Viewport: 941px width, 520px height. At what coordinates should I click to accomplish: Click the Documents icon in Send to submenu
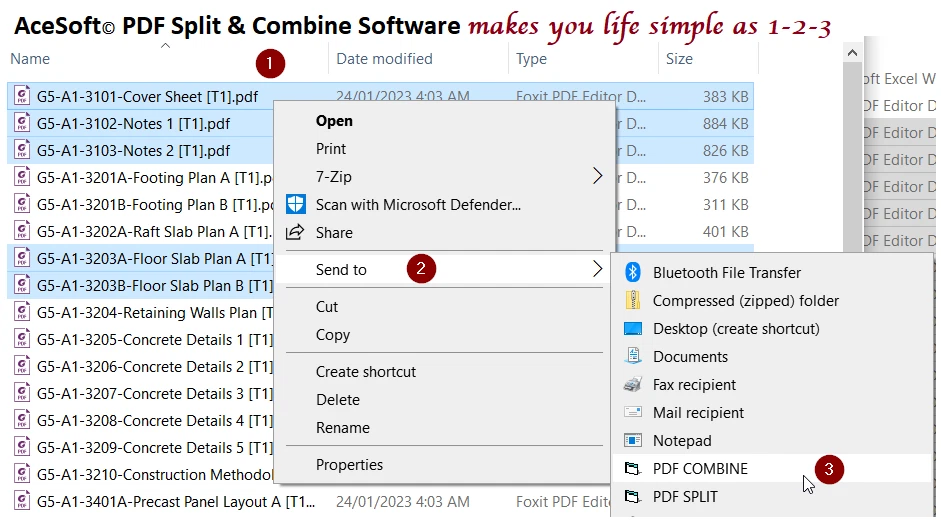pos(633,356)
